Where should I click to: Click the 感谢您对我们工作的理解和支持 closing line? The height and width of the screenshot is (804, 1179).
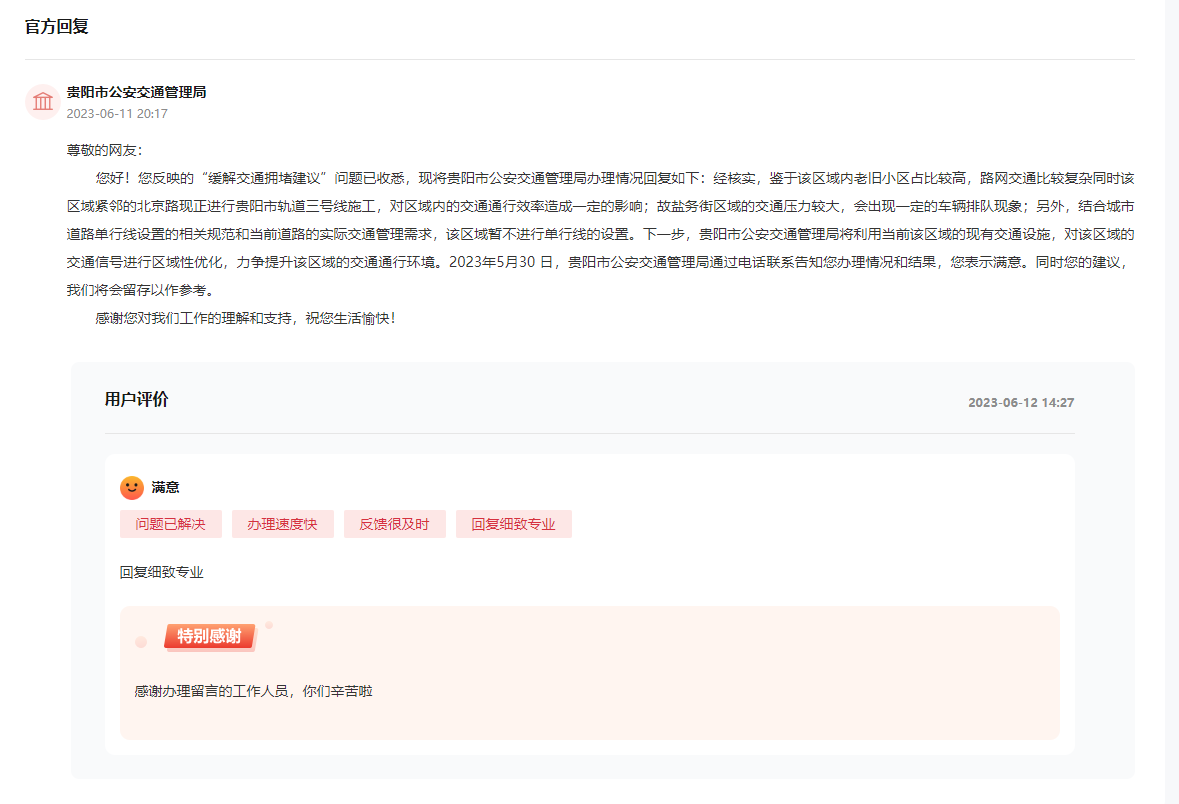(245, 319)
